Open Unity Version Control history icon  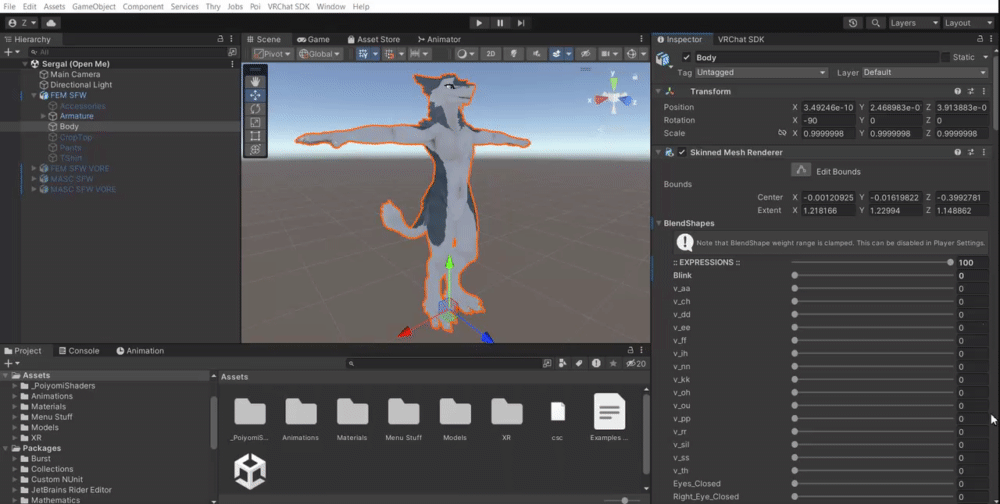[x=853, y=23]
